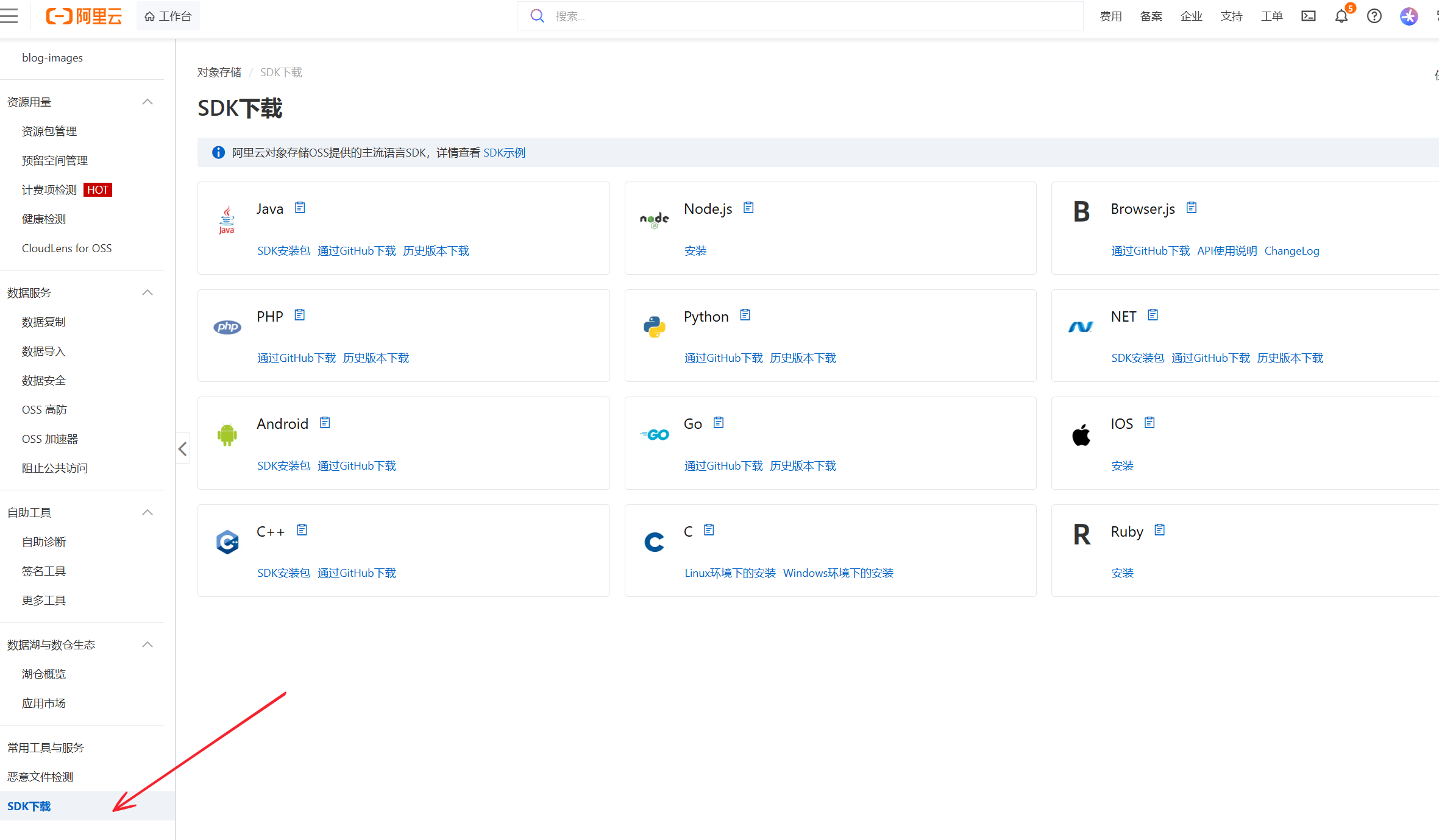Collapse the 资源用量 section
The image size is (1439, 840).
point(147,102)
